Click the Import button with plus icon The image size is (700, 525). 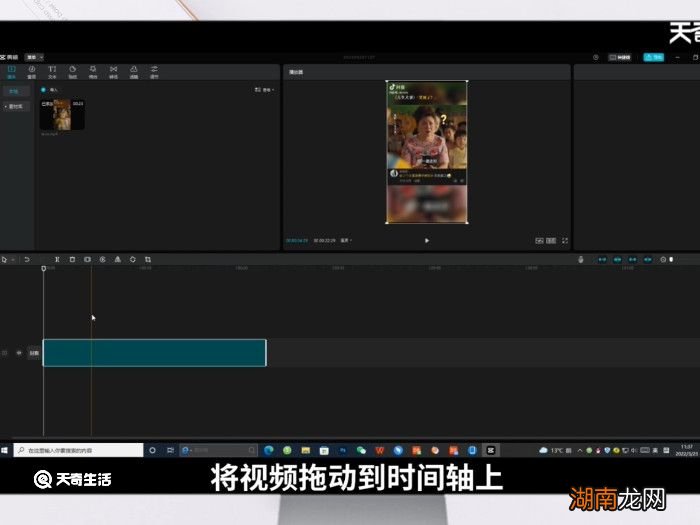click(x=49, y=90)
